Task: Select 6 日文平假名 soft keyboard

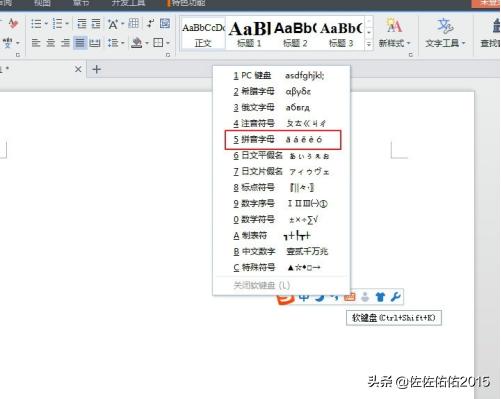Action: coord(282,155)
